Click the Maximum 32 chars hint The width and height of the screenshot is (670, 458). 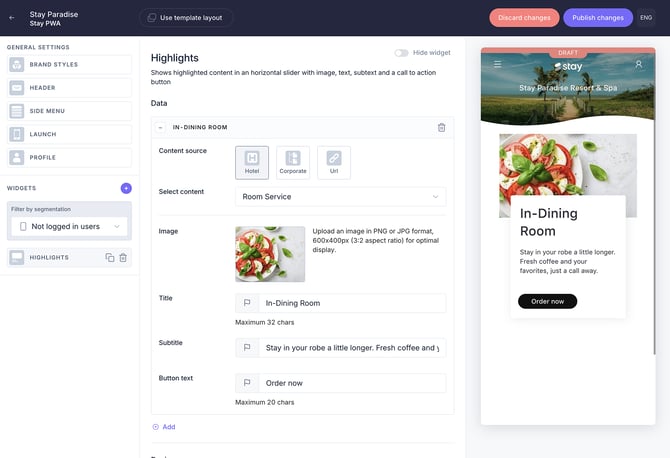(264, 322)
